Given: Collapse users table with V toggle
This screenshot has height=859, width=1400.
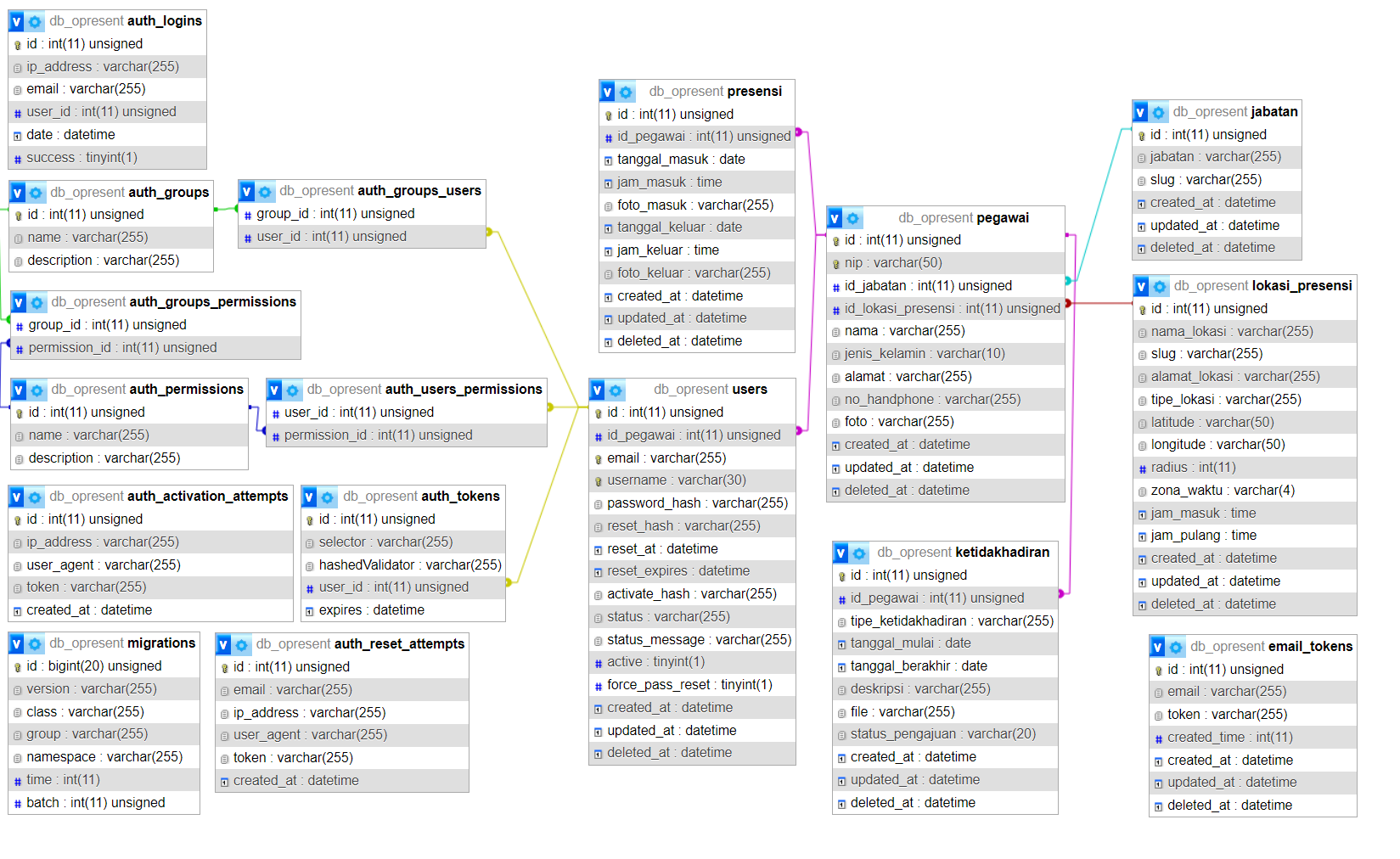Looking at the screenshot, I should (x=598, y=390).
